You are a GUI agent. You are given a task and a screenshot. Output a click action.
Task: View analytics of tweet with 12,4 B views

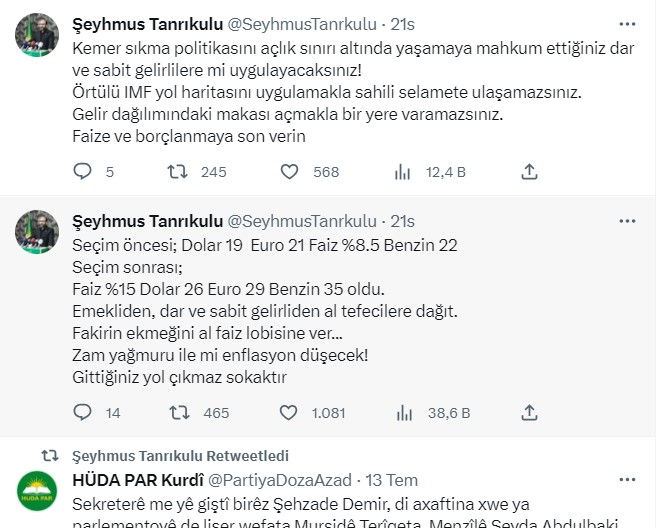pos(403,172)
